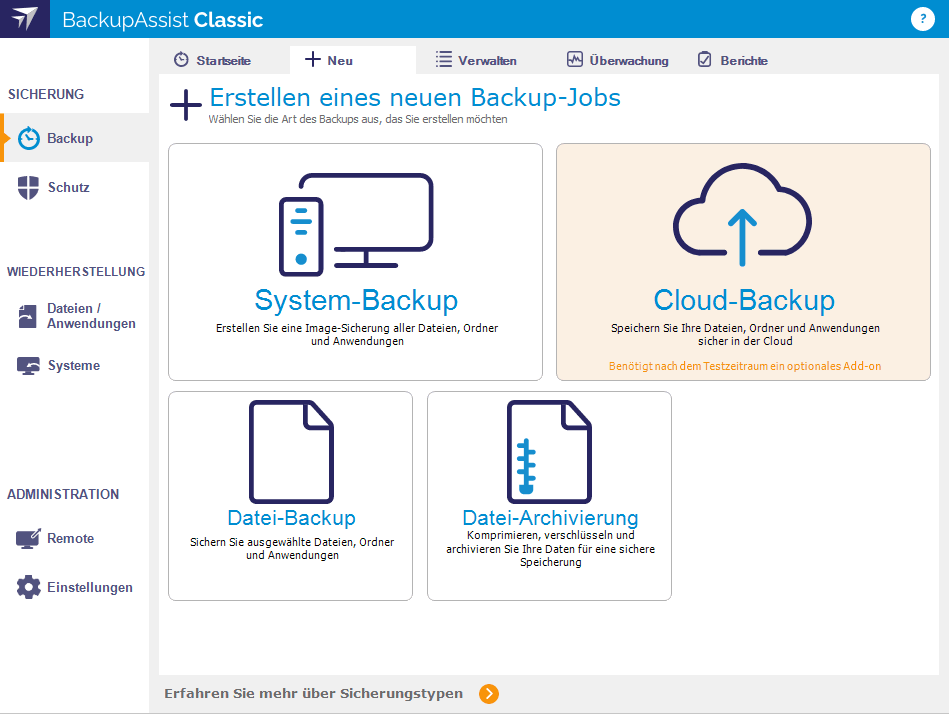This screenshot has height=714, width=949.
Task: Select the Neu tab
Action: (x=353, y=60)
